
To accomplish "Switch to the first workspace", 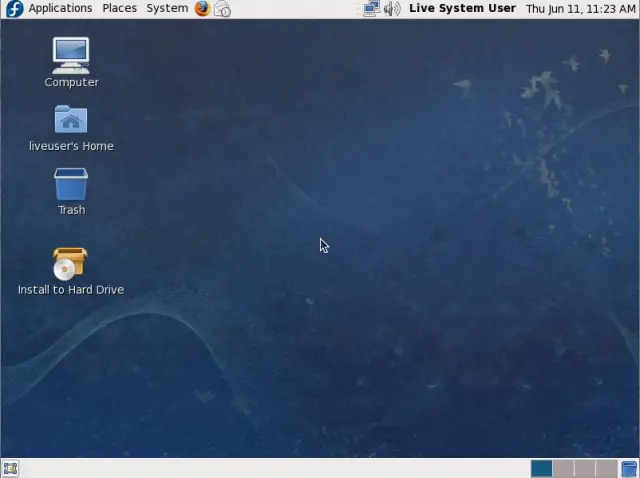I will pos(541,468).
